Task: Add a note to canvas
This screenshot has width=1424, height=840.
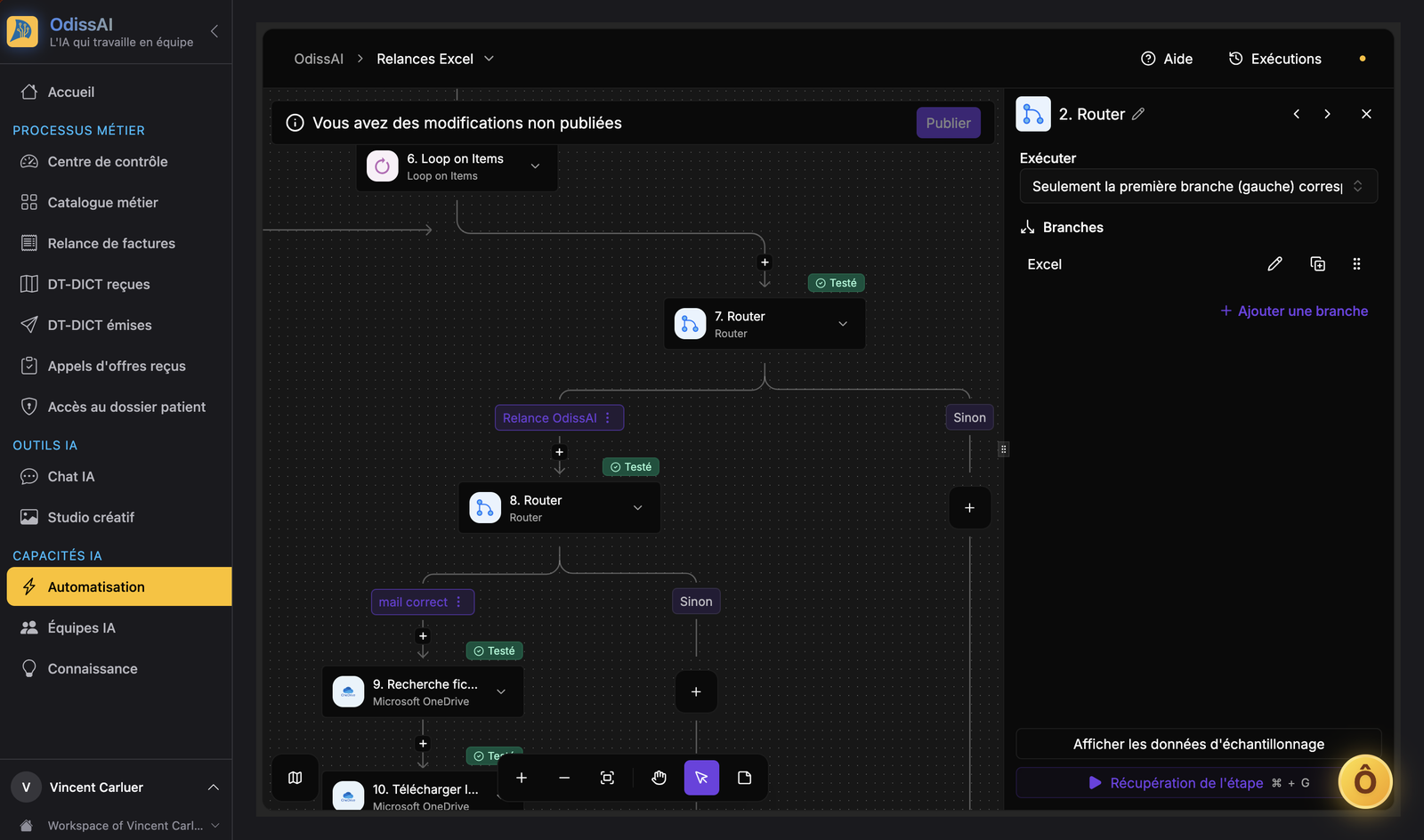Action: 744,778
